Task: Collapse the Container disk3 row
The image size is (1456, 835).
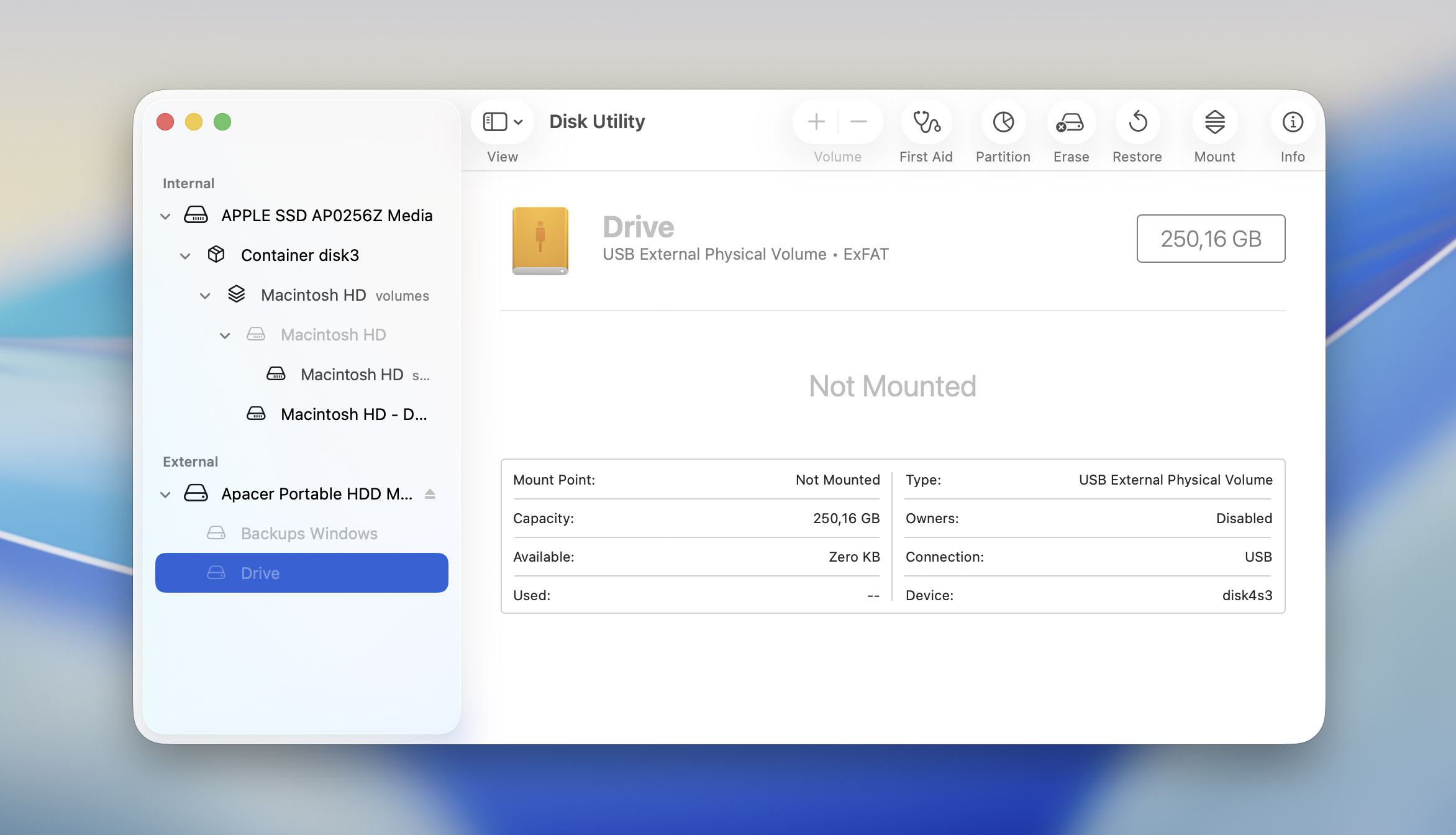Action: 185,256
